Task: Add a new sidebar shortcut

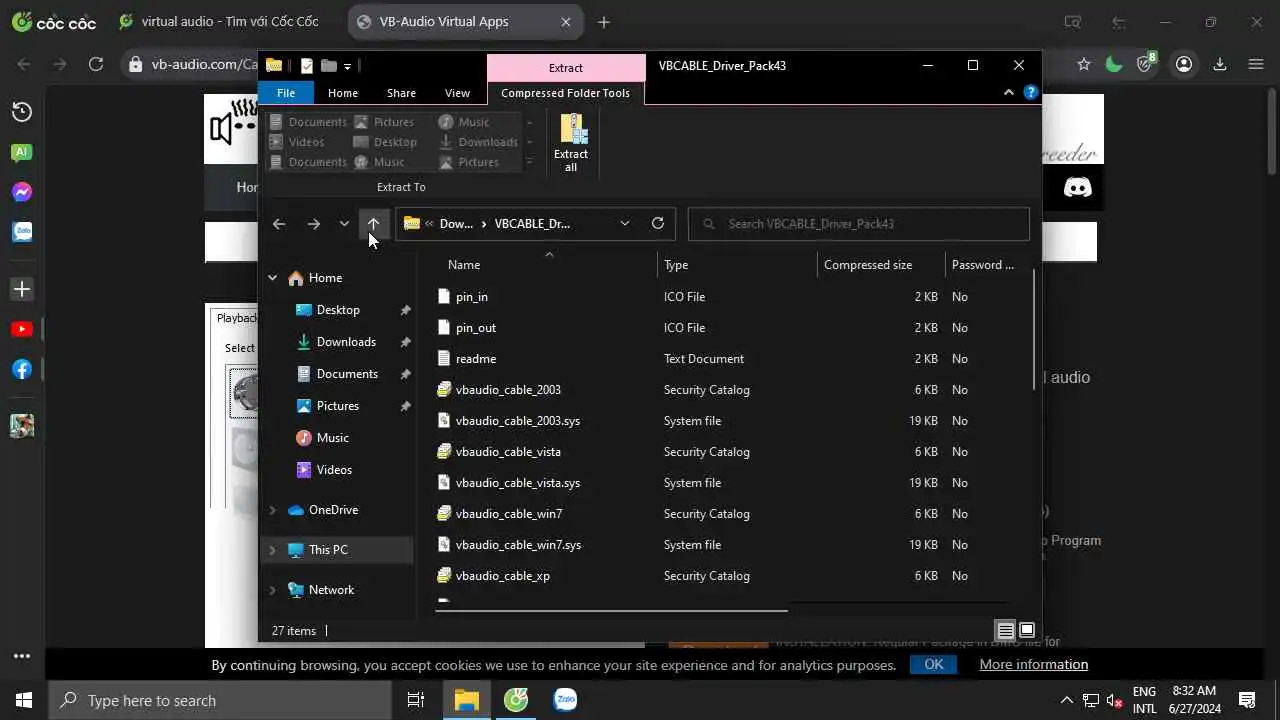Action: click(x=22, y=289)
